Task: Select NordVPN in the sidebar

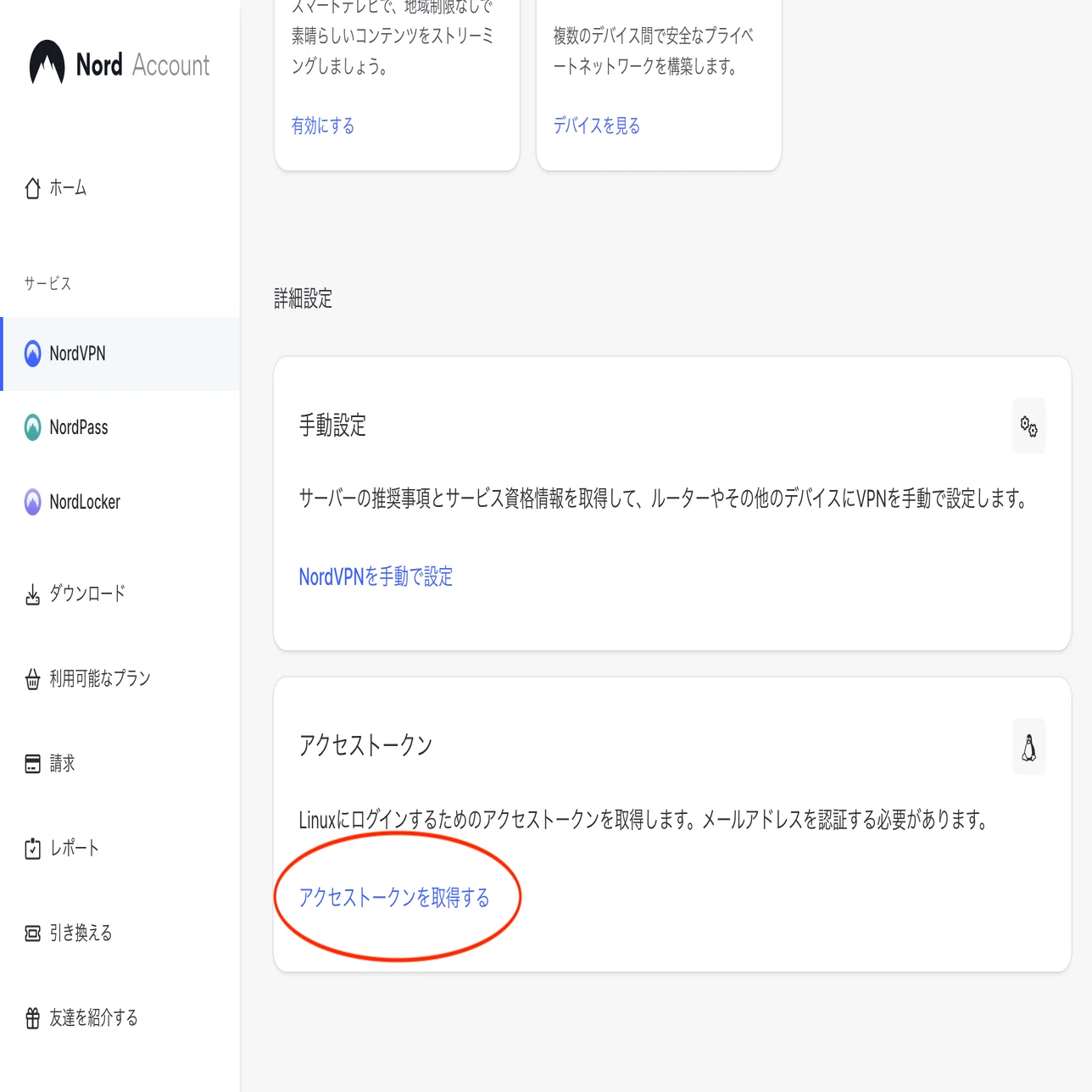Action: tap(120, 354)
